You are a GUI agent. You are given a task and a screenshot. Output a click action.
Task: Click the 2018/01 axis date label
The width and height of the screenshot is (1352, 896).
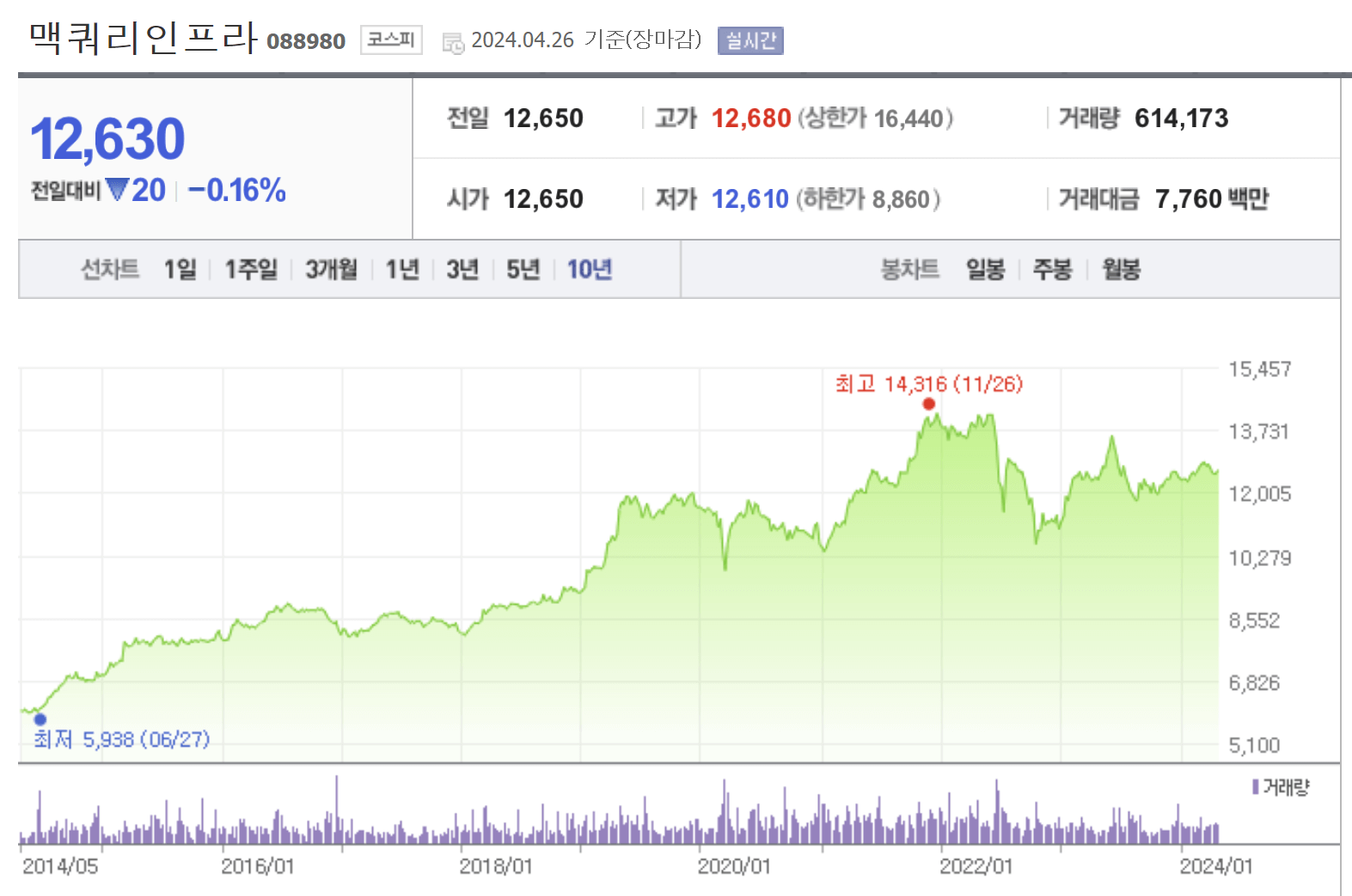[496, 866]
